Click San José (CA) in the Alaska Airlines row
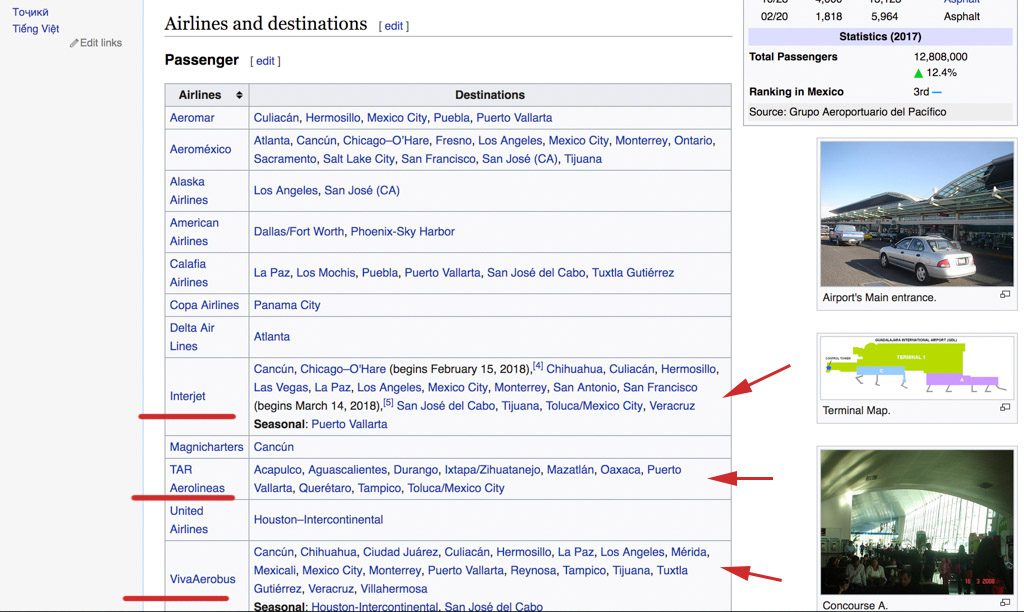 click(362, 190)
